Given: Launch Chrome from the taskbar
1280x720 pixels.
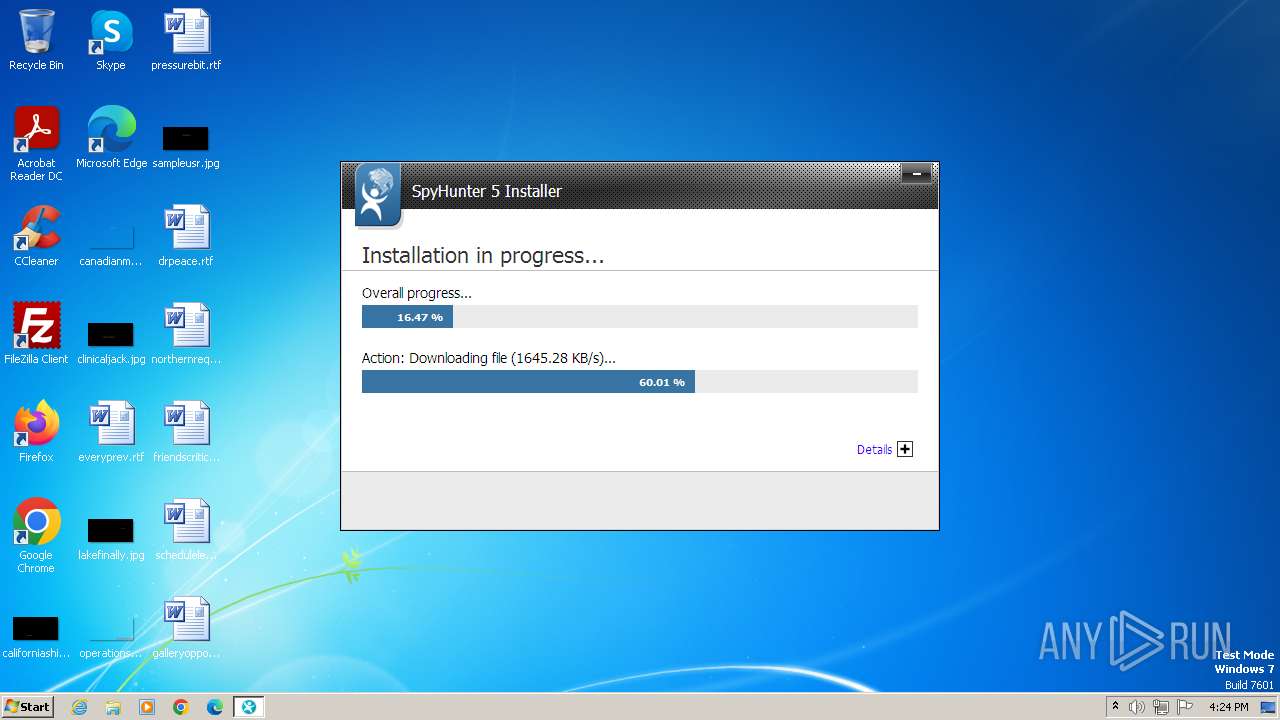Looking at the screenshot, I should (181, 707).
